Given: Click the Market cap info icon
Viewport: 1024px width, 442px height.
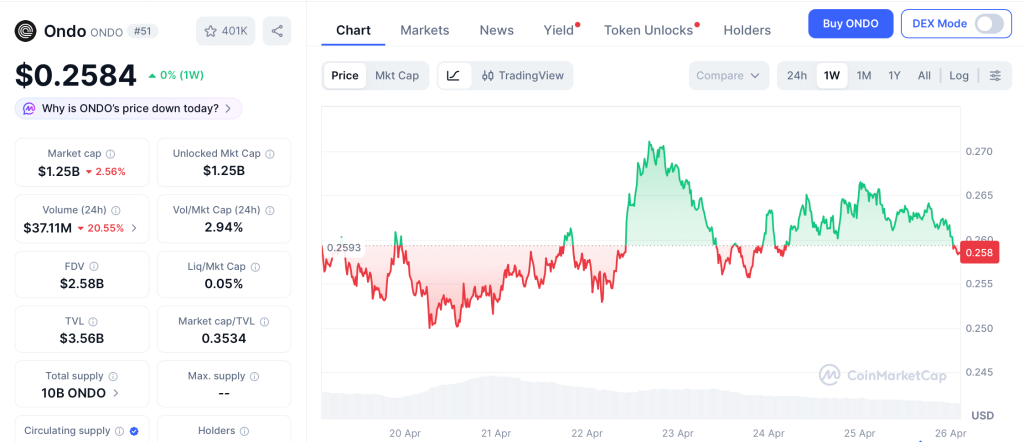Looking at the screenshot, I should point(110,154).
